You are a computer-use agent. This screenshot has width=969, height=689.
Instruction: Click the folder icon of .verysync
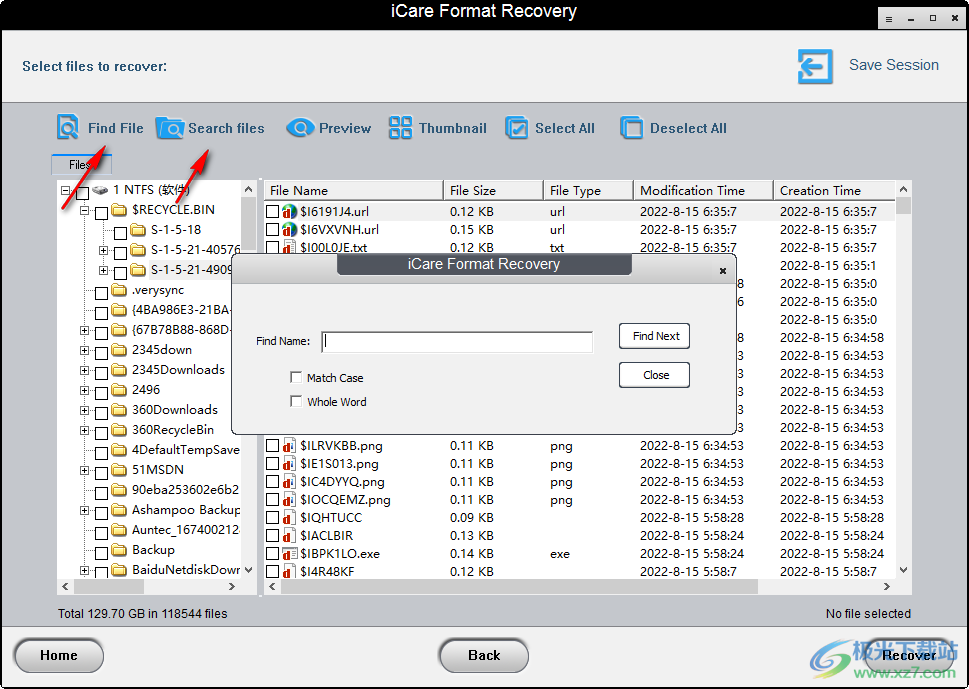point(119,290)
